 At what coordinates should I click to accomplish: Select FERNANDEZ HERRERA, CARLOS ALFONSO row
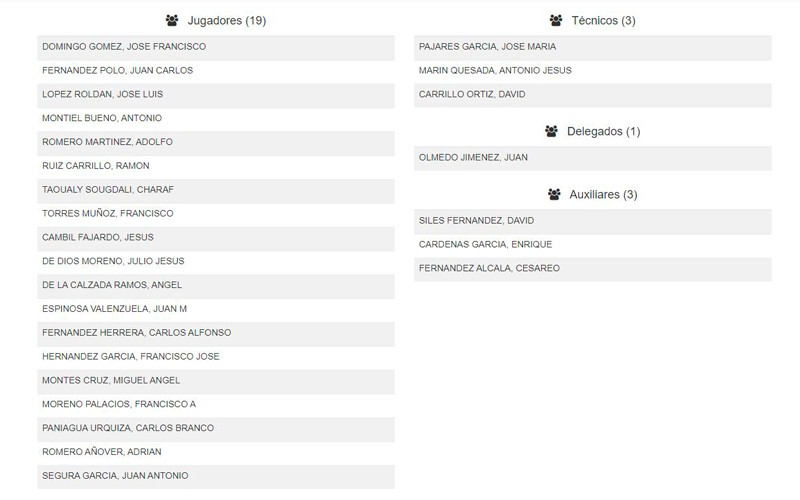pos(216,334)
